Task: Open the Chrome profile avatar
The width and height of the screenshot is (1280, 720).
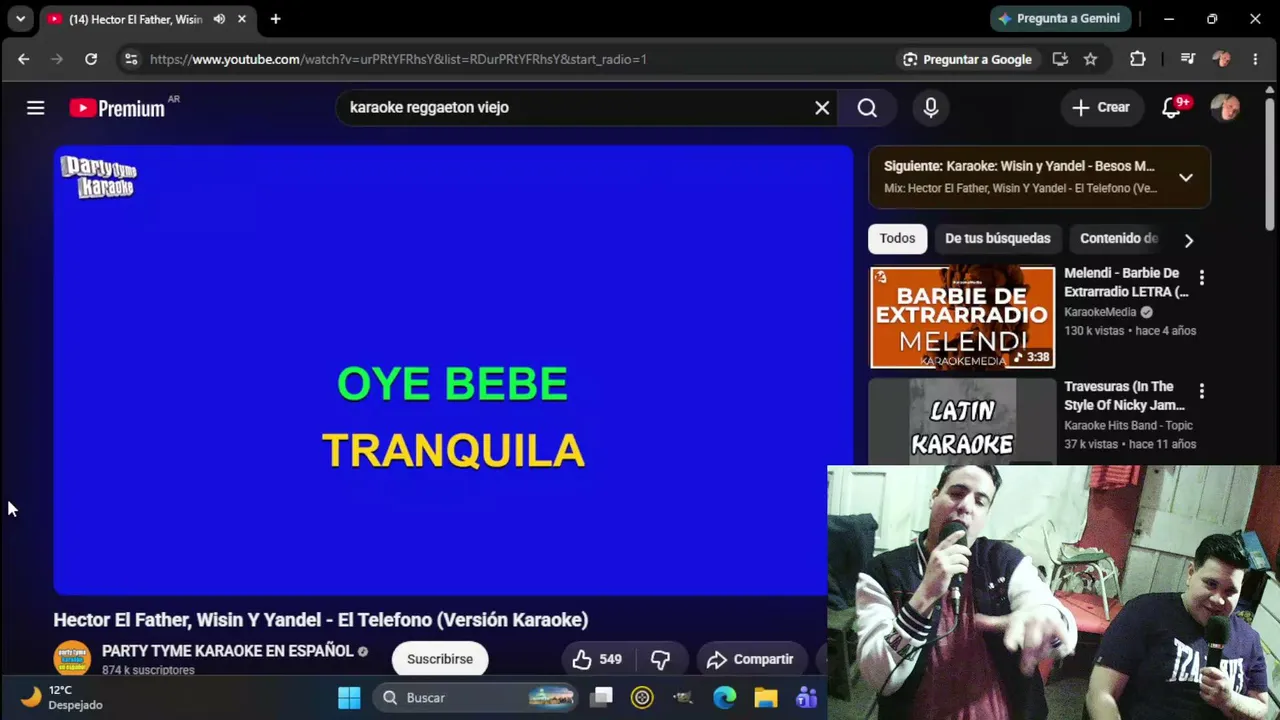Action: pos(1221,59)
